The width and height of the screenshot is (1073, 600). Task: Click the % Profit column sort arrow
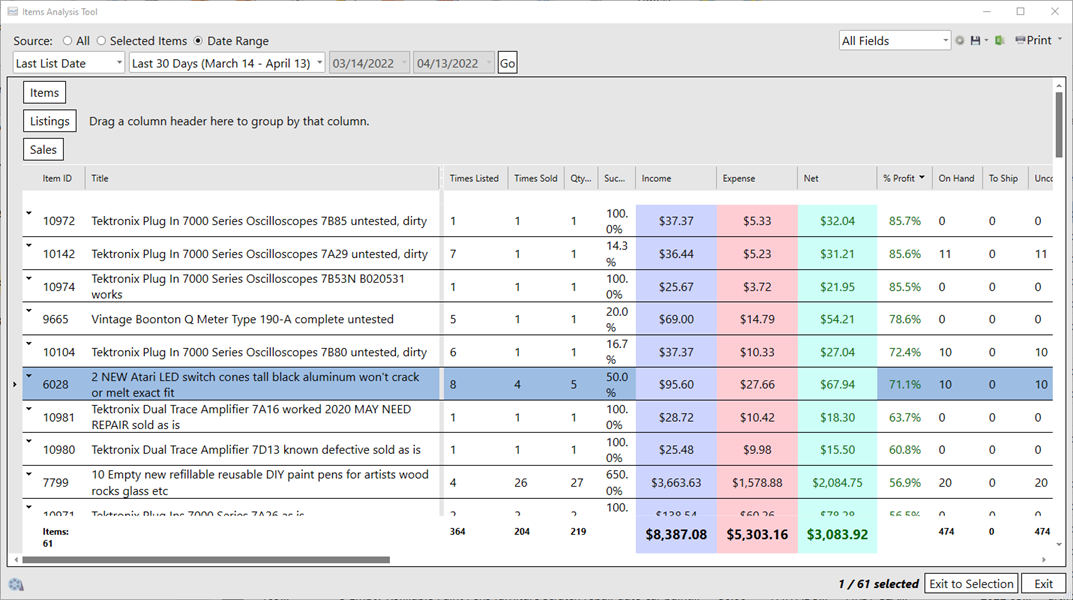(922, 178)
